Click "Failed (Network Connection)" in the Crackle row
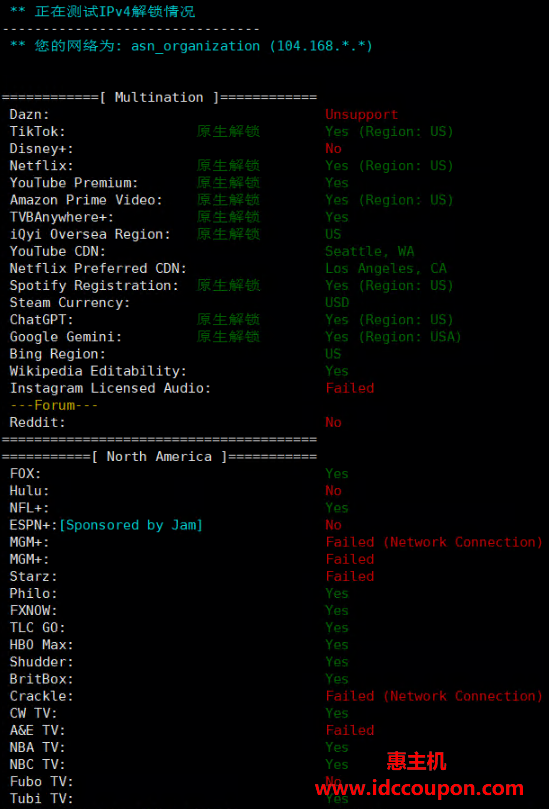 tap(434, 696)
